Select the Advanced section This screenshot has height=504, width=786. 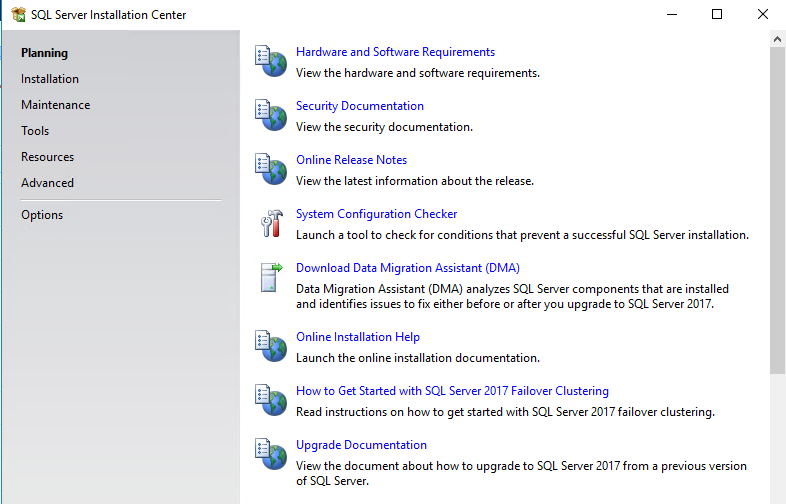[x=47, y=183]
